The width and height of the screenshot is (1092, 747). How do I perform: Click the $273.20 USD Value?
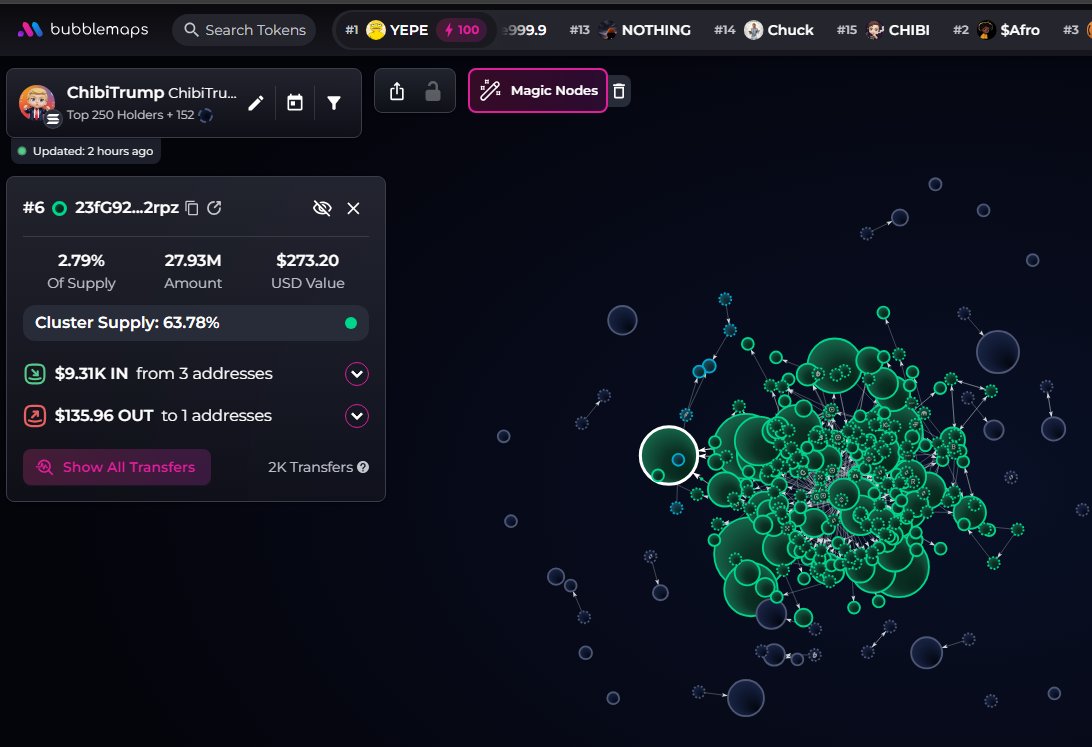(308, 260)
